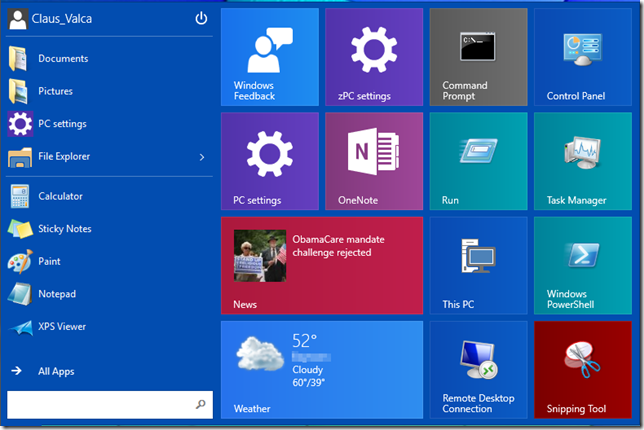This screenshot has width=644, height=430.
Task: Launch the Windows PowerShell tile
Action: (583, 266)
